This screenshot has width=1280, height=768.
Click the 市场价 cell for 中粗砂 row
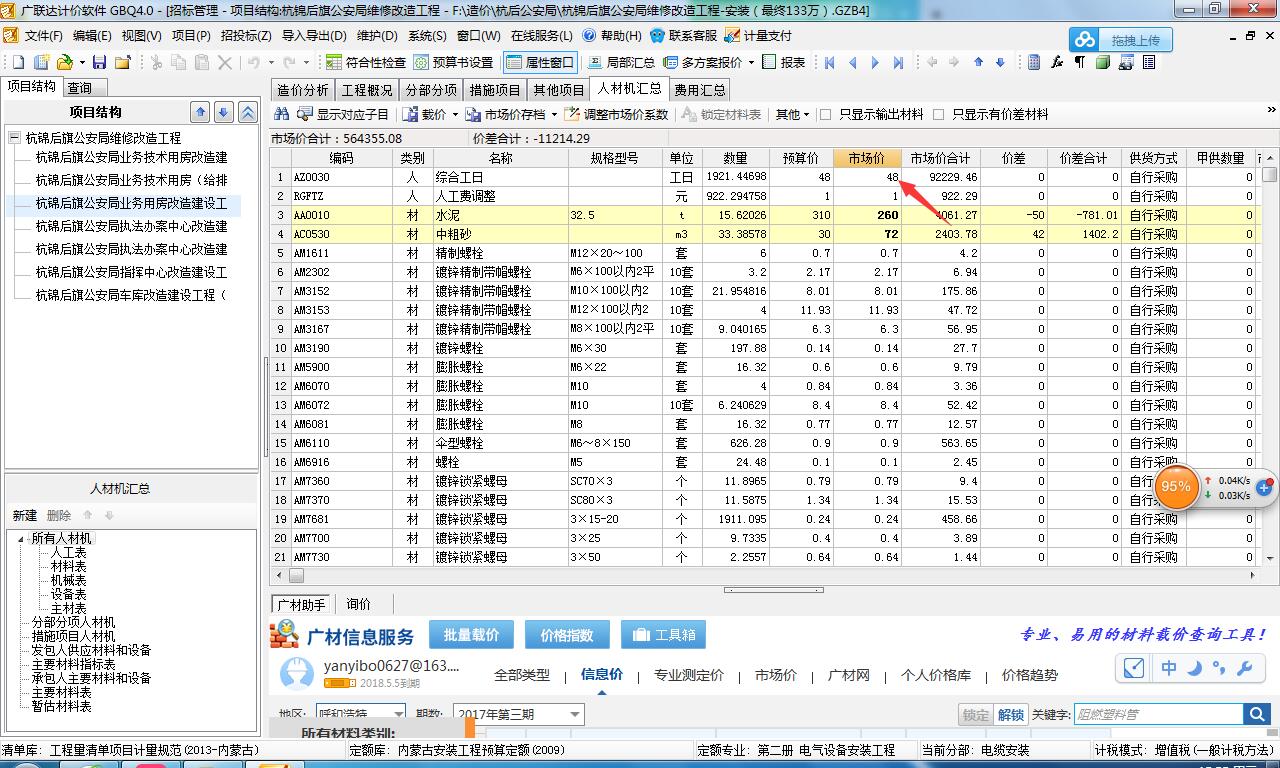[867, 234]
